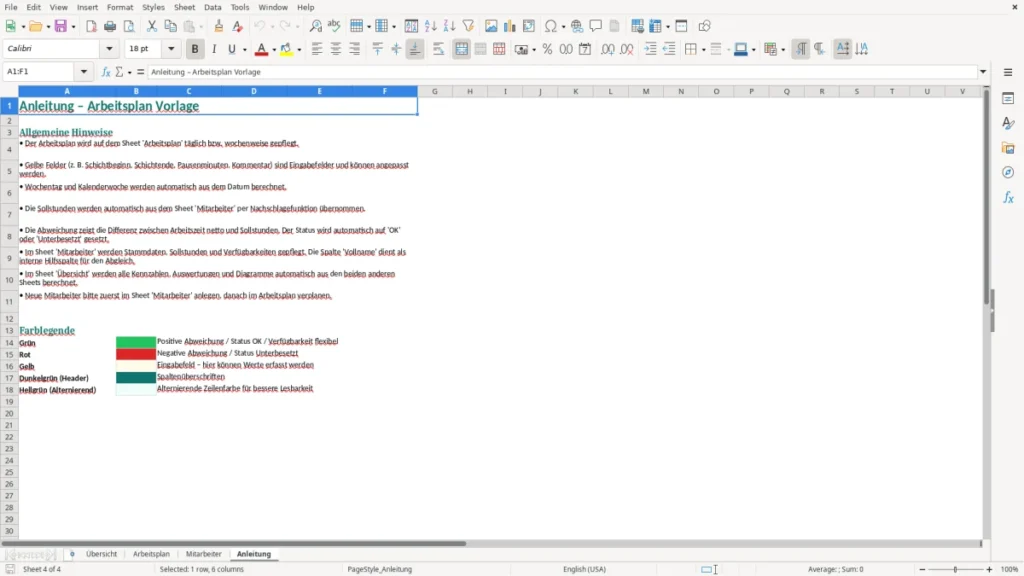Increase indent
Viewport: 1024px width, 576px height.
pyautogui.click(x=650, y=49)
